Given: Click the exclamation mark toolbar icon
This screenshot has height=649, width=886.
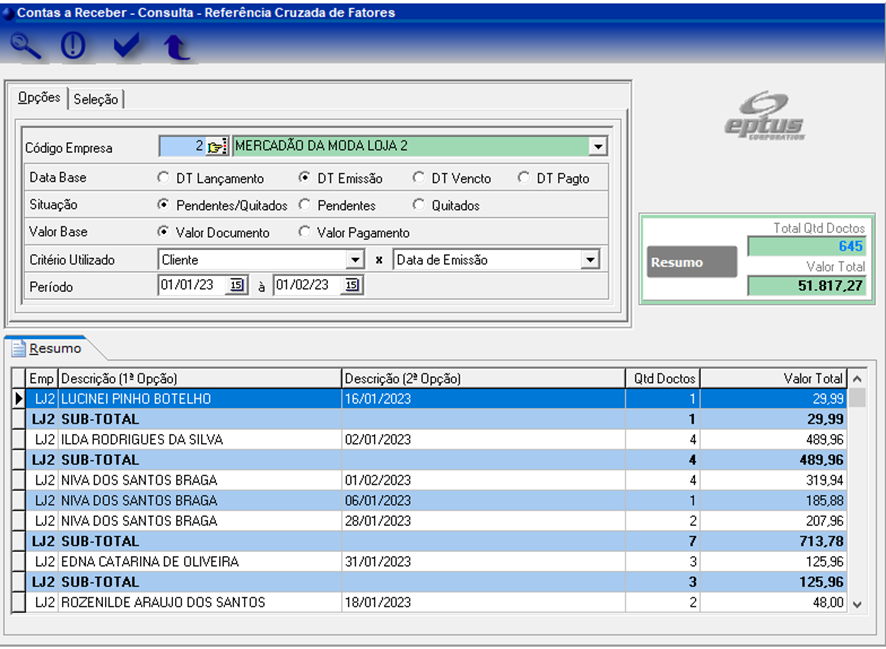Looking at the screenshot, I should (74, 46).
